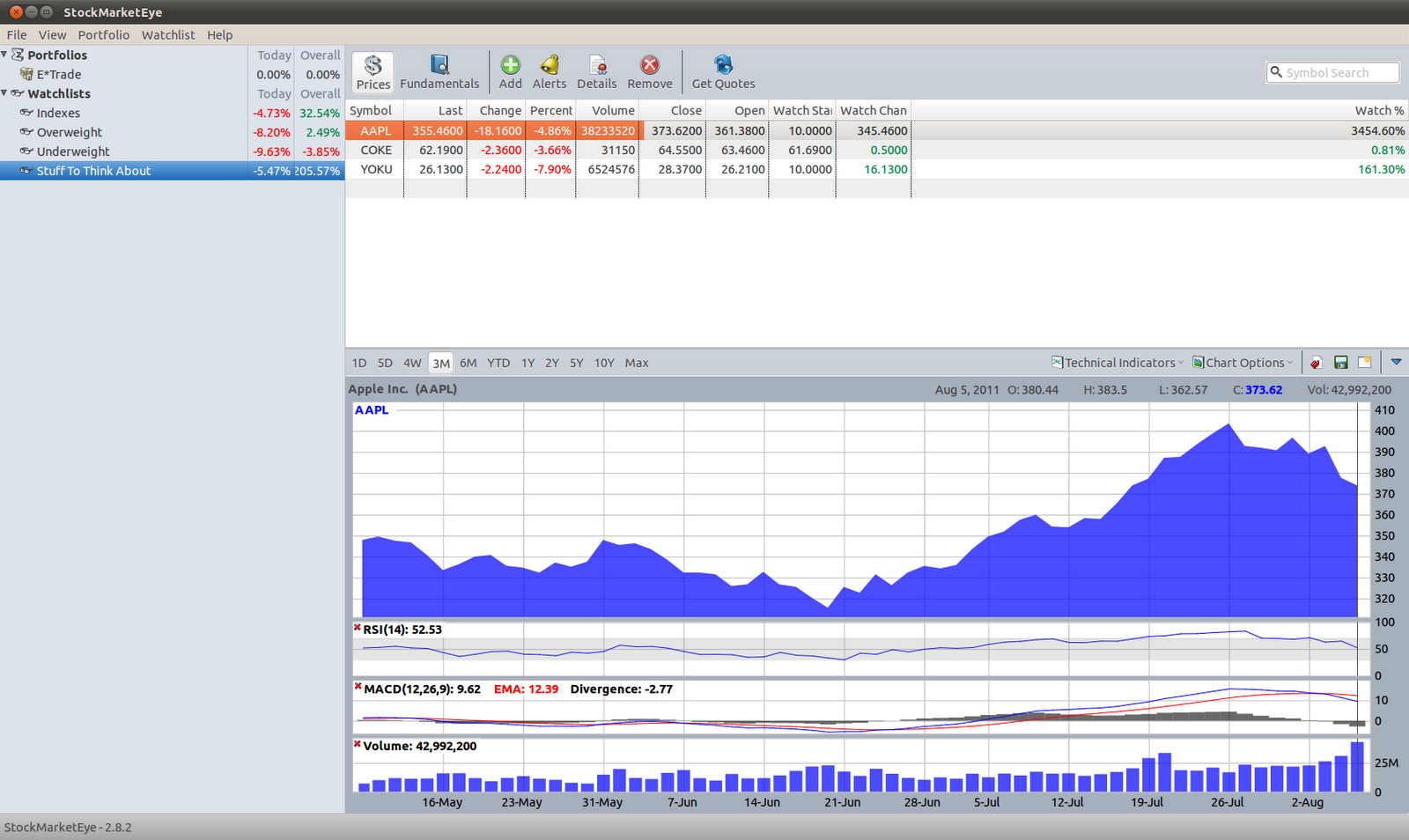Open the Fundamentals view
Image resolution: width=1409 pixels, height=840 pixels.
pyautogui.click(x=439, y=71)
